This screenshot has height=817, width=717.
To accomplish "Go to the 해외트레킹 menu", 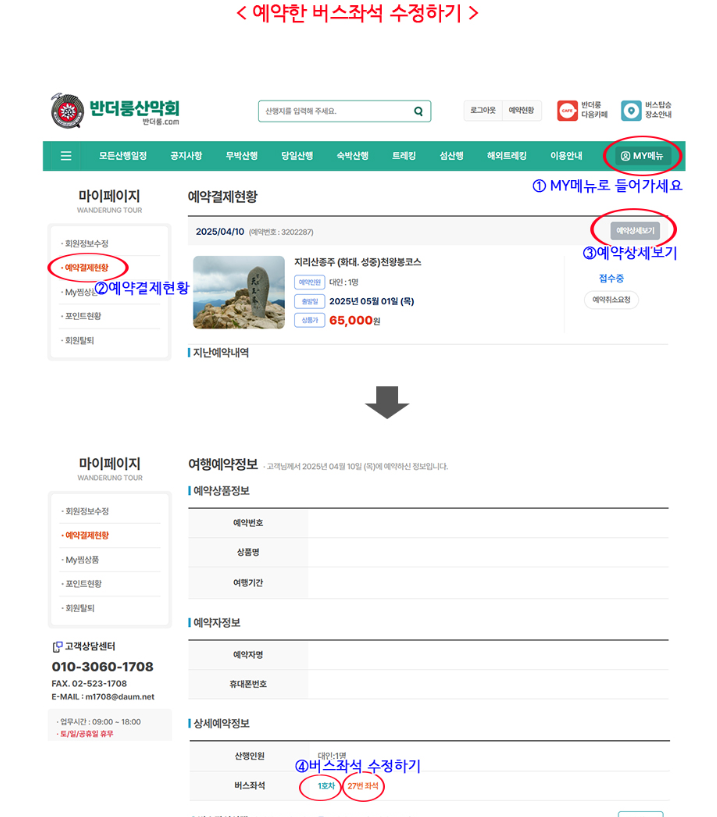I will [506, 156].
